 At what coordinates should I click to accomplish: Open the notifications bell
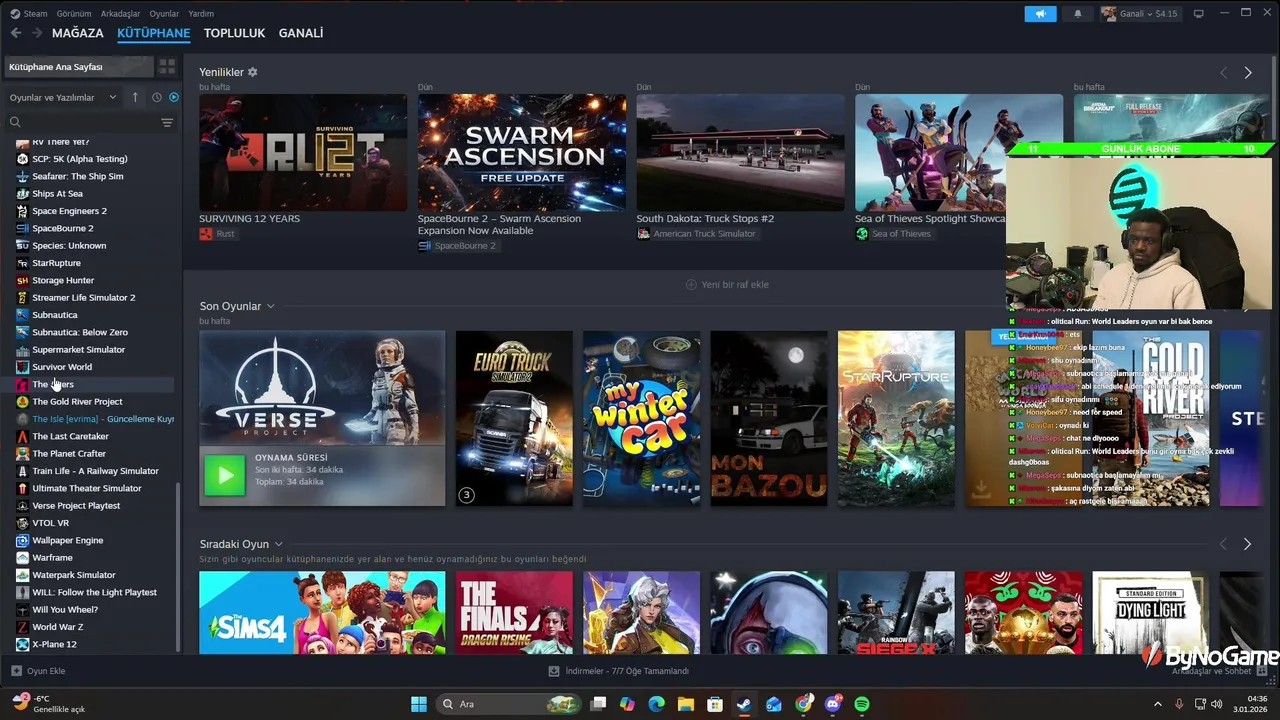coord(1078,14)
